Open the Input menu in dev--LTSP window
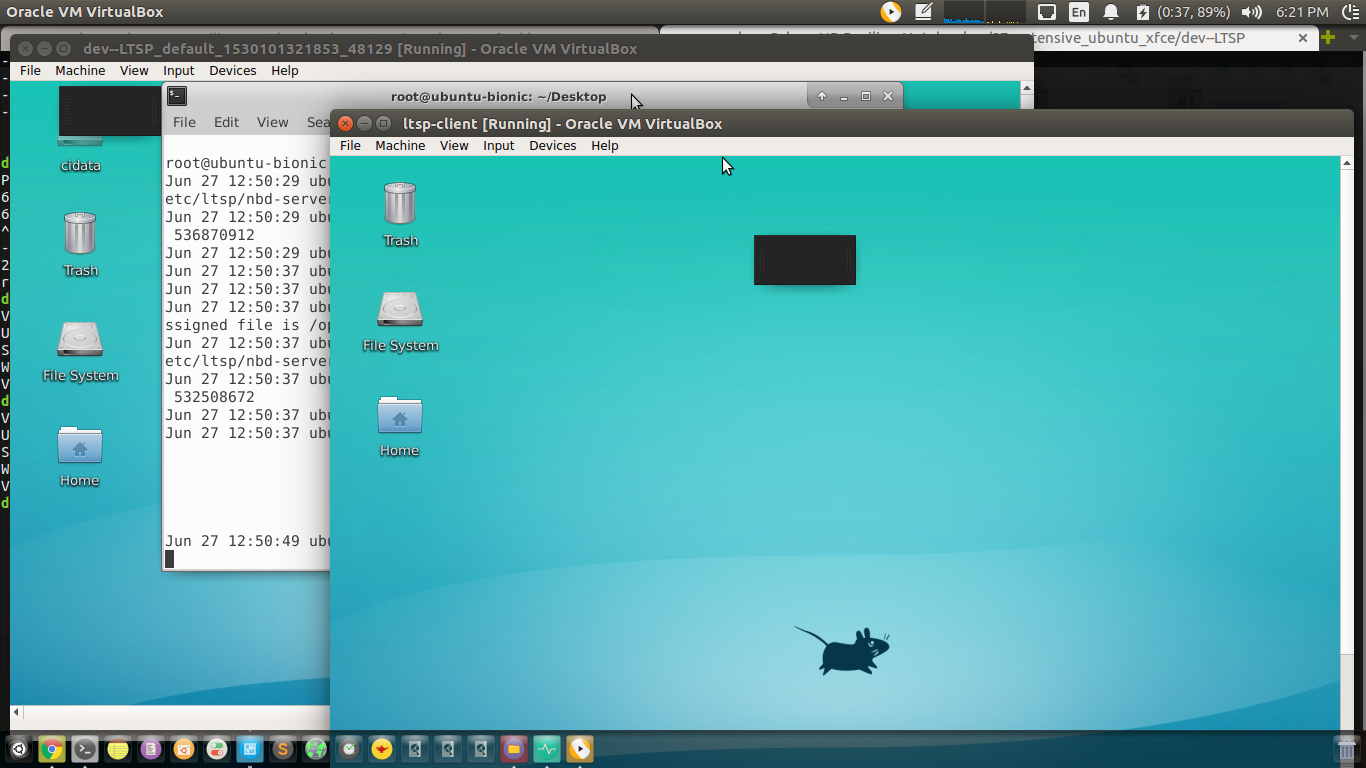 (178, 70)
